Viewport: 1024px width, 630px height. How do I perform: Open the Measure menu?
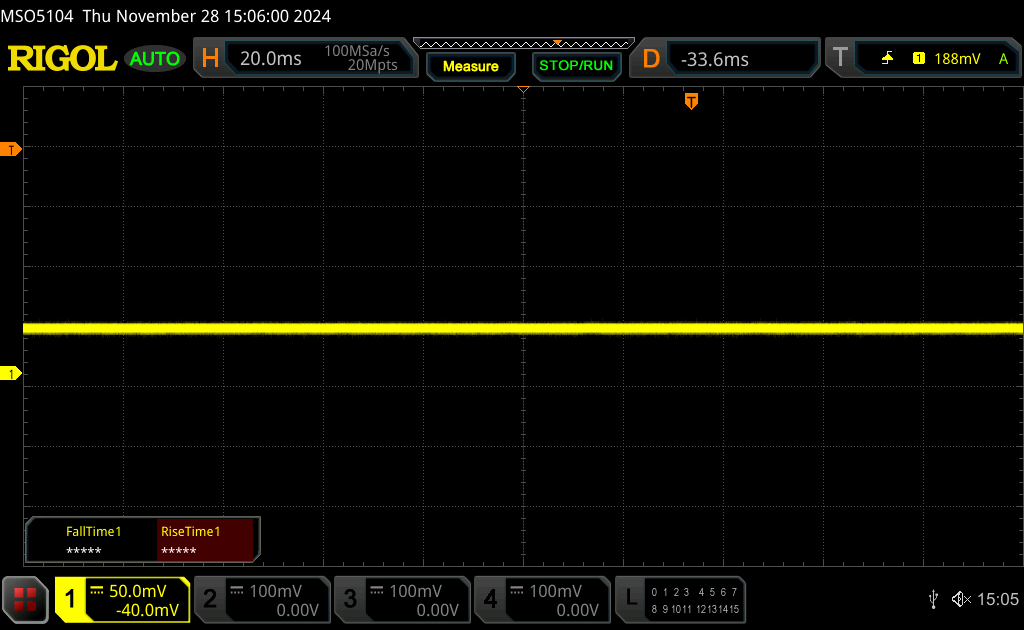click(x=470, y=66)
